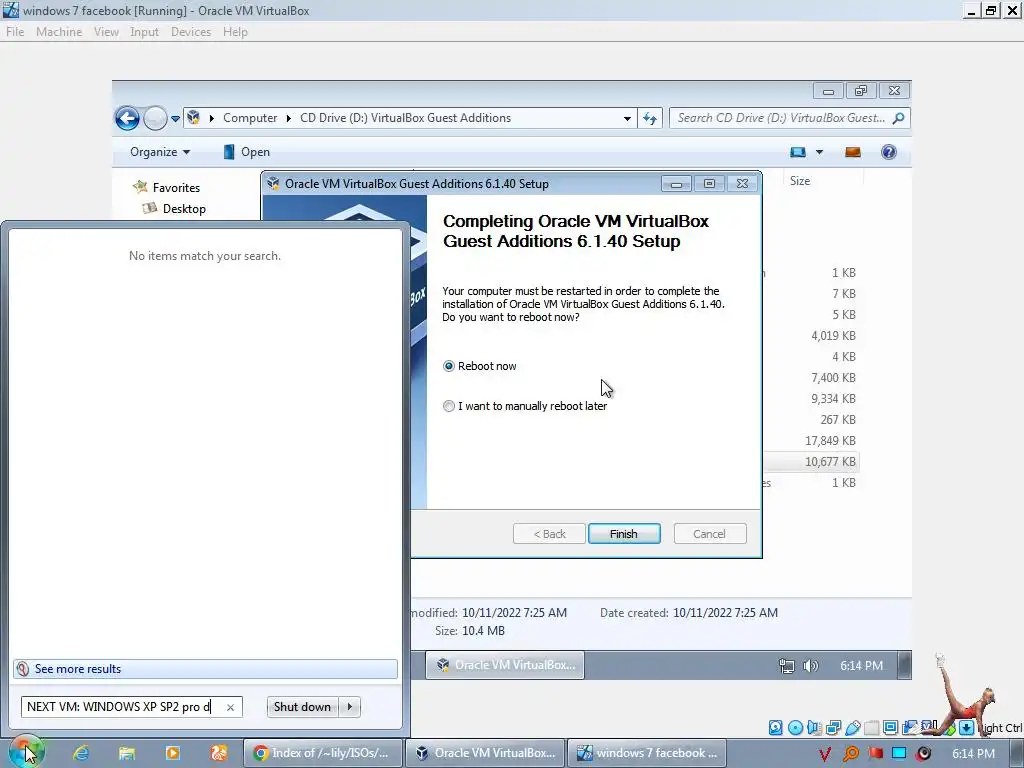This screenshot has height=768, width=1024.
Task: Open Action Center red flag tray icon
Action: [875, 754]
